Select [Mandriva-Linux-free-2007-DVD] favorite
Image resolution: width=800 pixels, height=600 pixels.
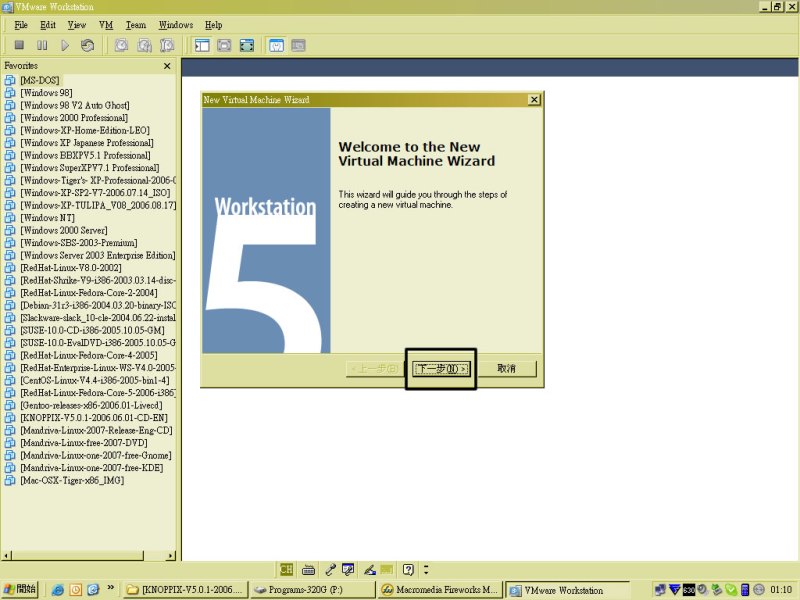pos(84,443)
